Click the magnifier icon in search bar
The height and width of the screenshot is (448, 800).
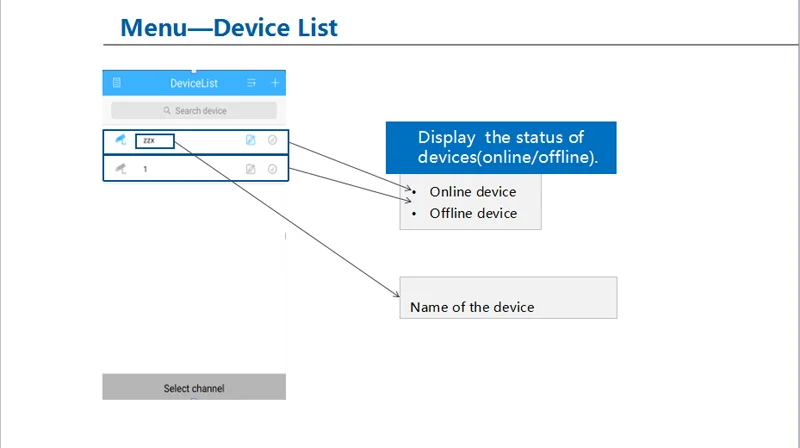[167, 110]
